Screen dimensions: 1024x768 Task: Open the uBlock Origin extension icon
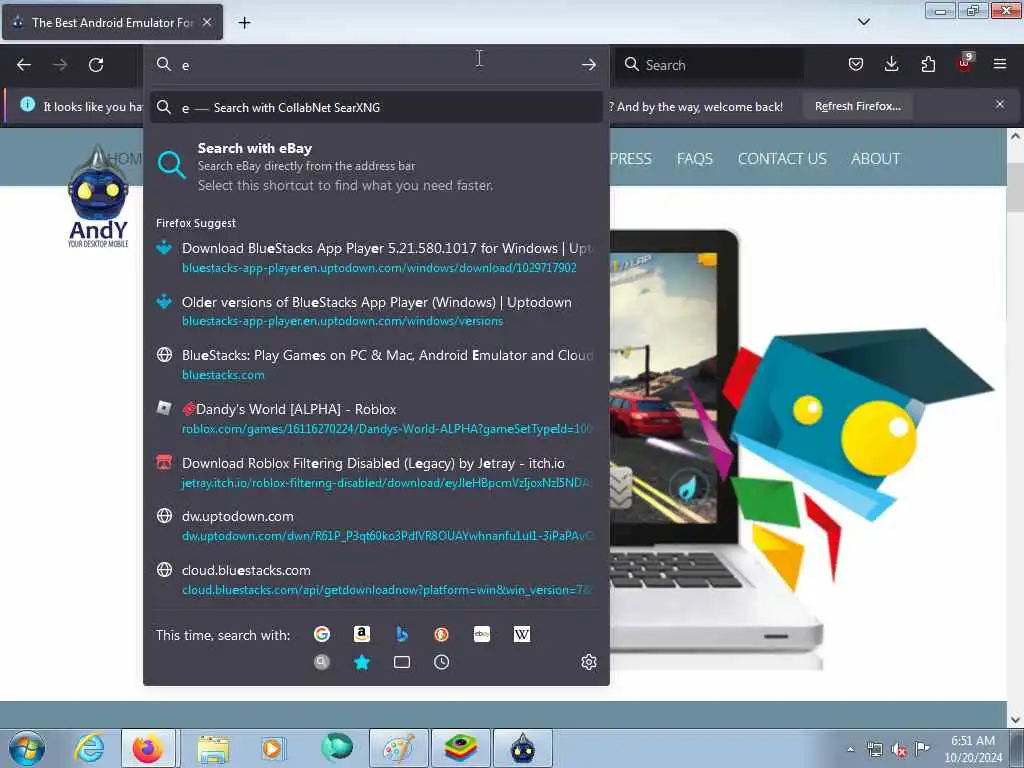[x=965, y=63]
